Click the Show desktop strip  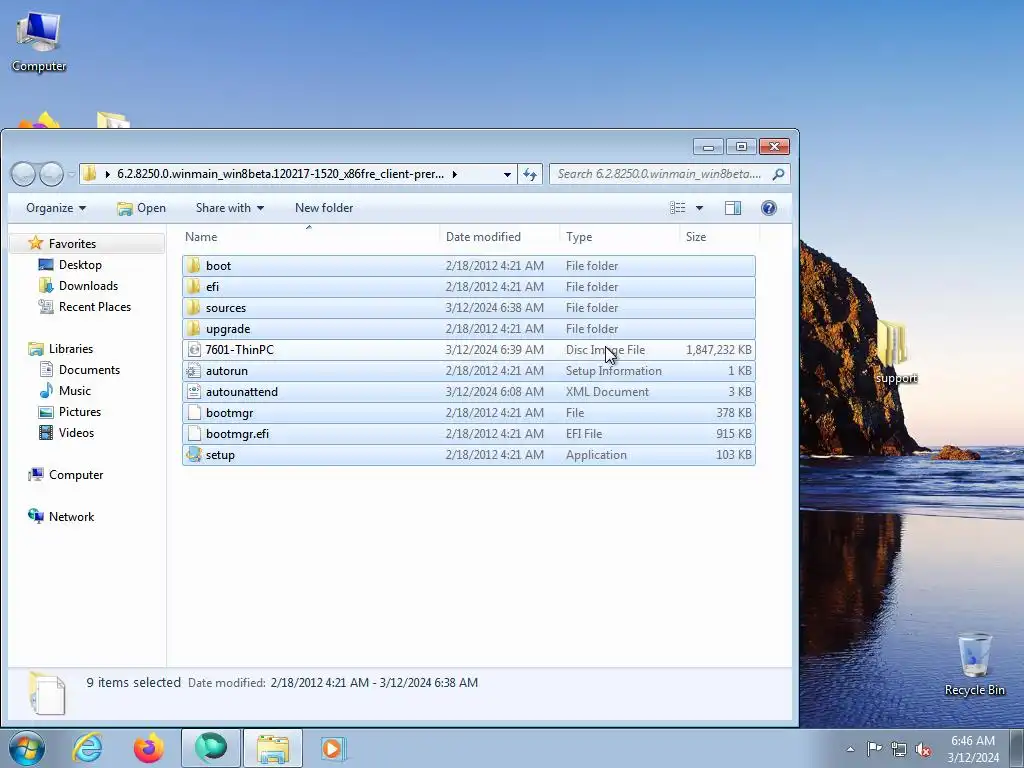click(x=1017, y=748)
